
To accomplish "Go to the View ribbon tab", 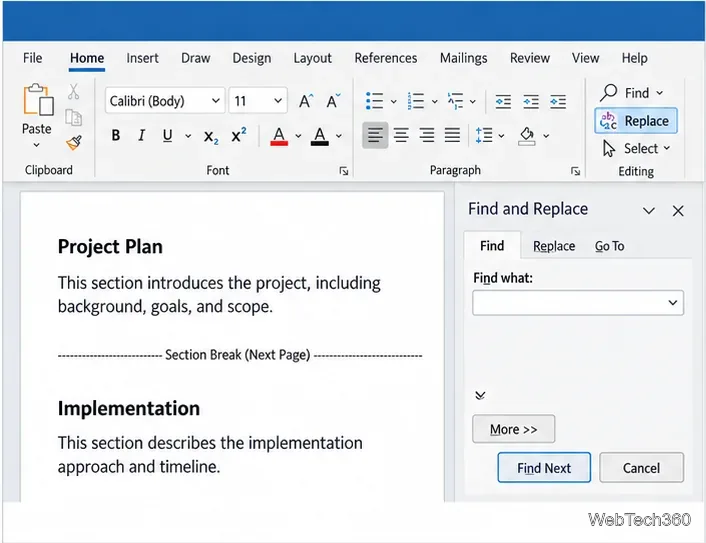I will click(585, 58).
